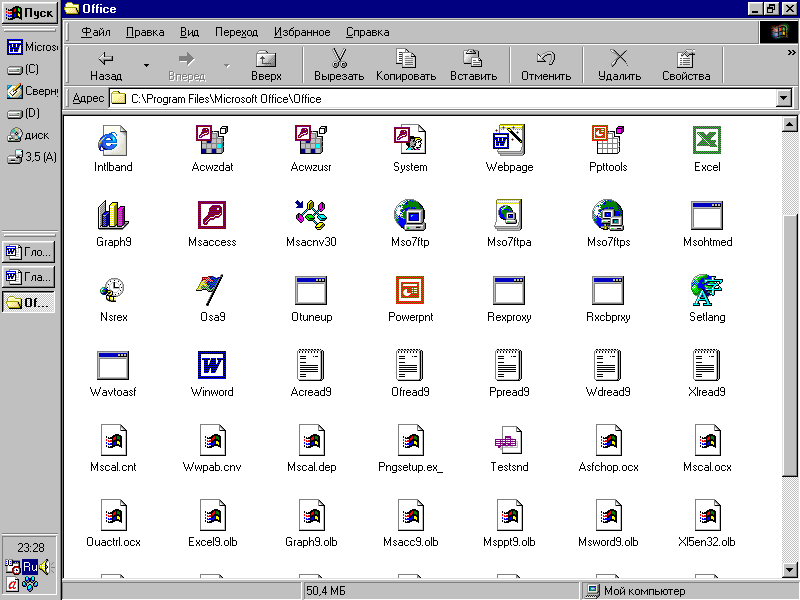Viewport: 800px width, 600px height.
Task: Click the Вырезать cut button
Action: point(339,65)
